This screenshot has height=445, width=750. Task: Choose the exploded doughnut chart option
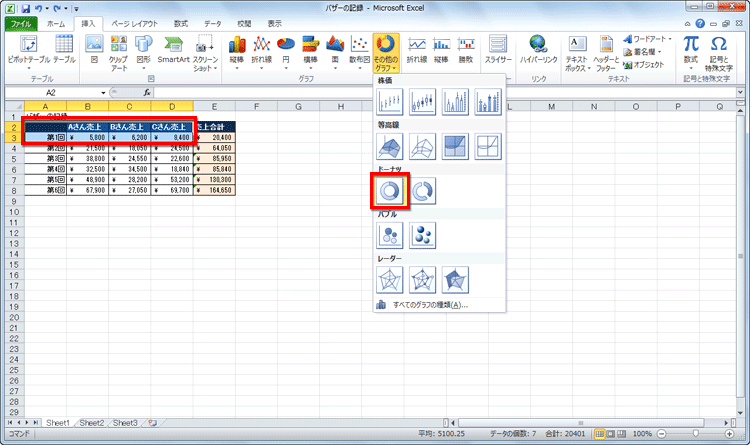click(422, 191)
